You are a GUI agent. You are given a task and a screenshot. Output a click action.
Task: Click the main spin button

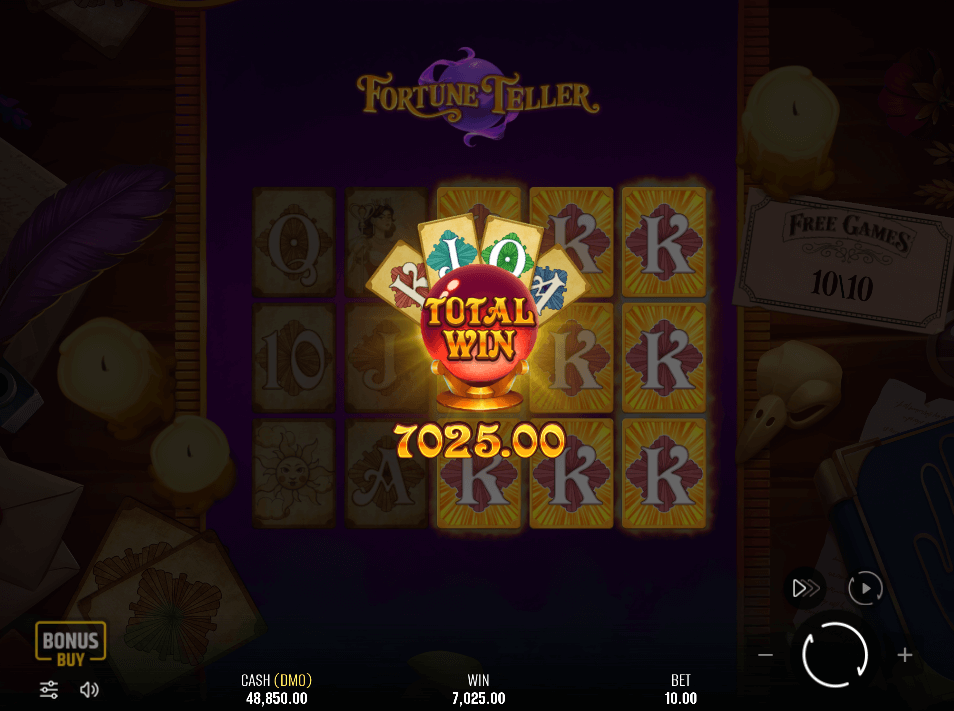(x=835, y=655)
